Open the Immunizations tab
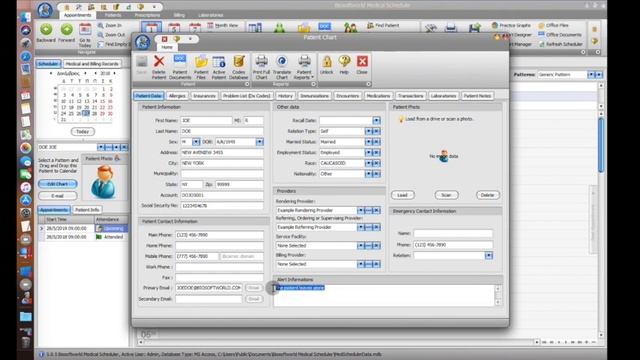640x360 pixels. pyautogui.click(x=314, y=96)
